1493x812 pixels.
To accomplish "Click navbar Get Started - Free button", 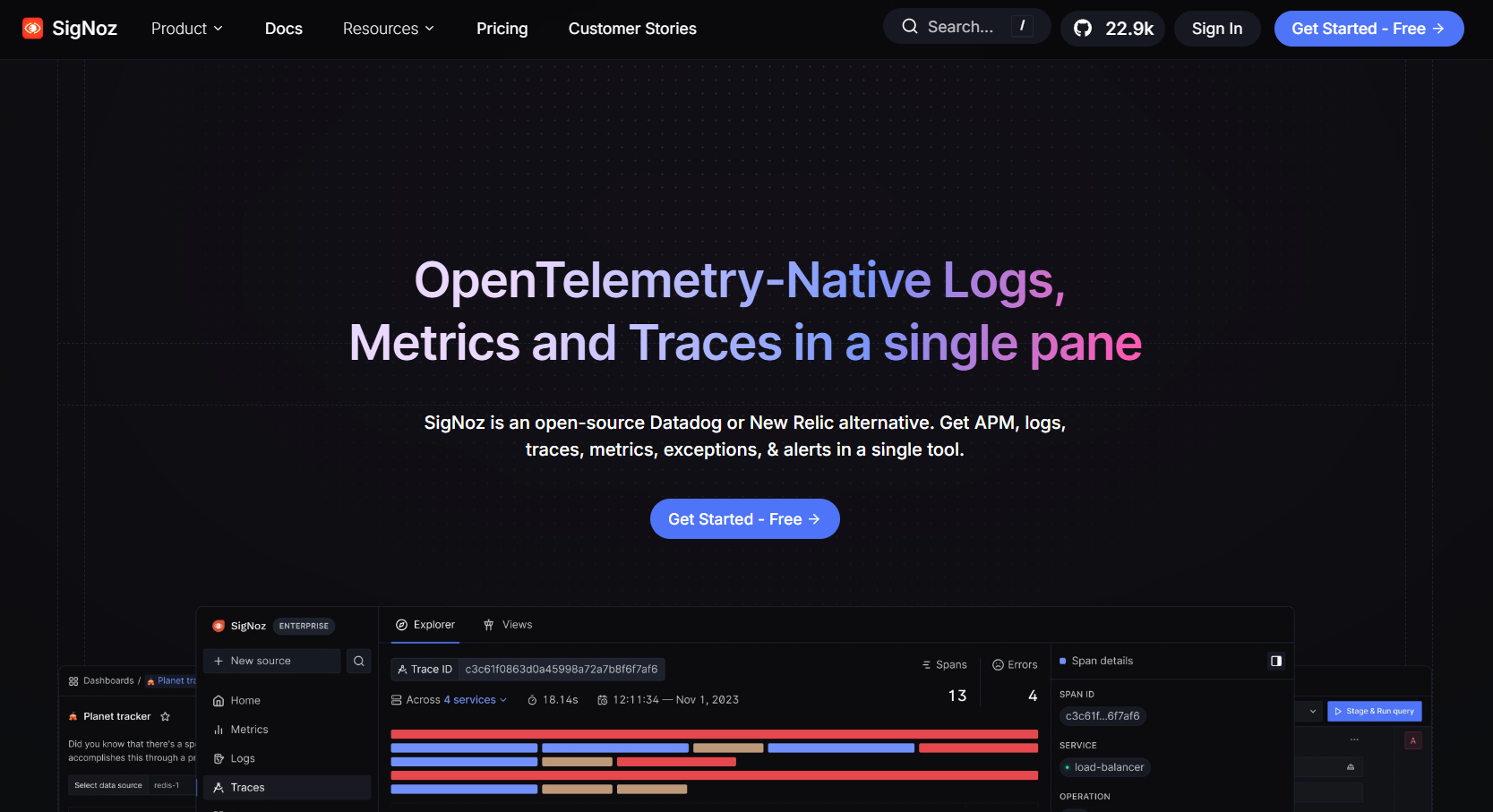I will [1369, 29].
